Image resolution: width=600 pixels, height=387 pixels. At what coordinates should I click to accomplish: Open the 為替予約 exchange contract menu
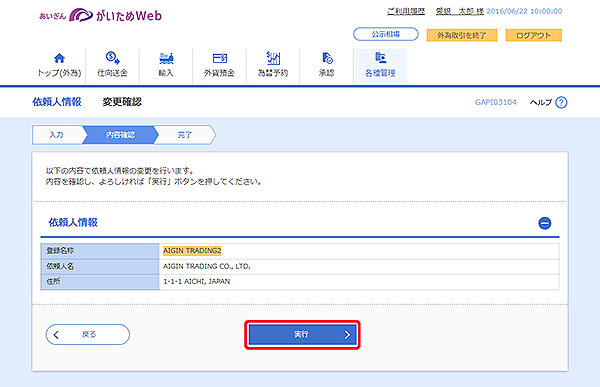click(273, 65)
